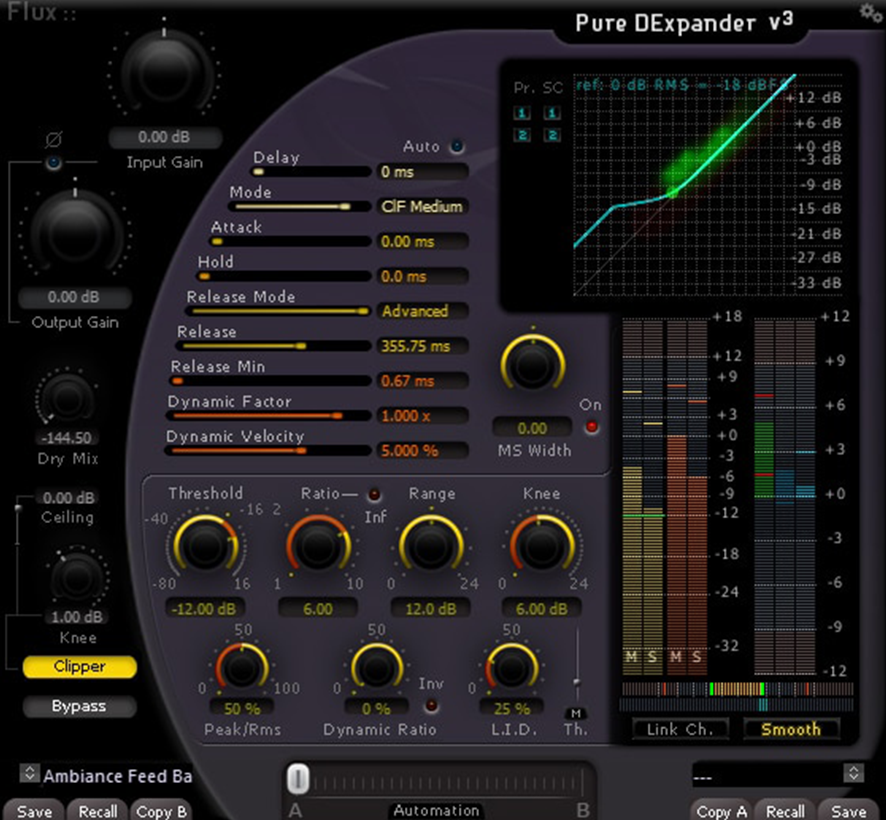Open the Ambiance Feed Back preset menu
Viewport: 886px width, 820px height.
coord(110,775)
